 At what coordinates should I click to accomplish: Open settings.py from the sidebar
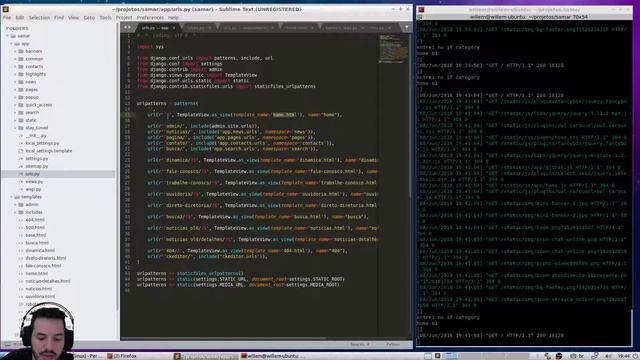click(x=37, y=158)
